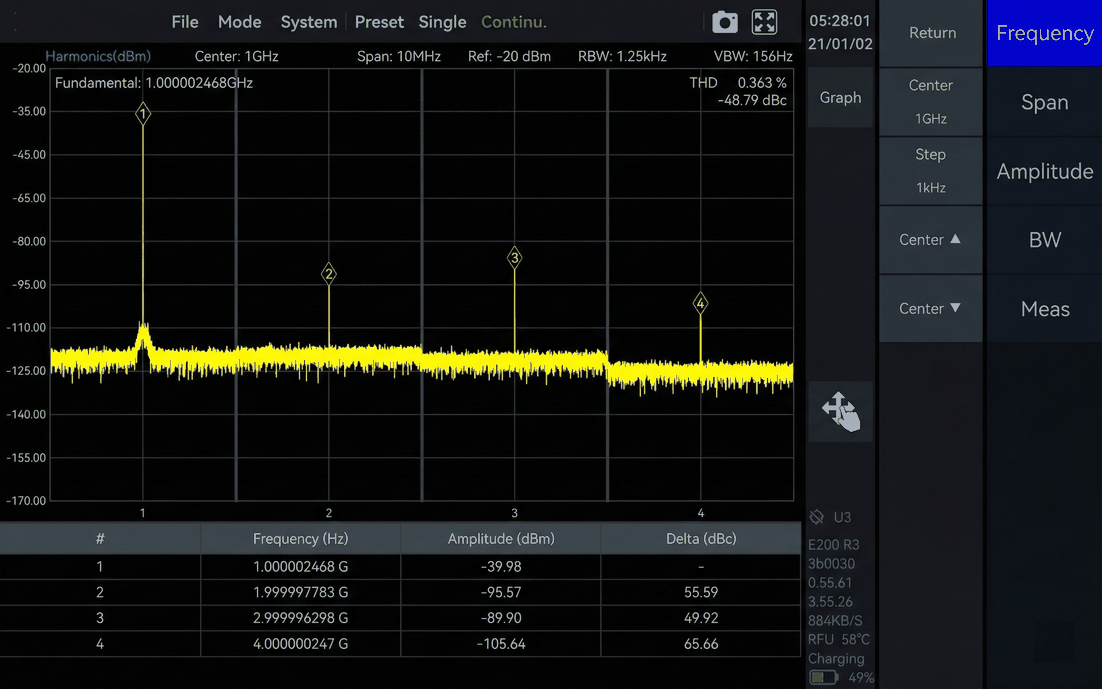Click the Delta (dBc) column header
This screenshot has width=1102, height=689.
[701, 539]
